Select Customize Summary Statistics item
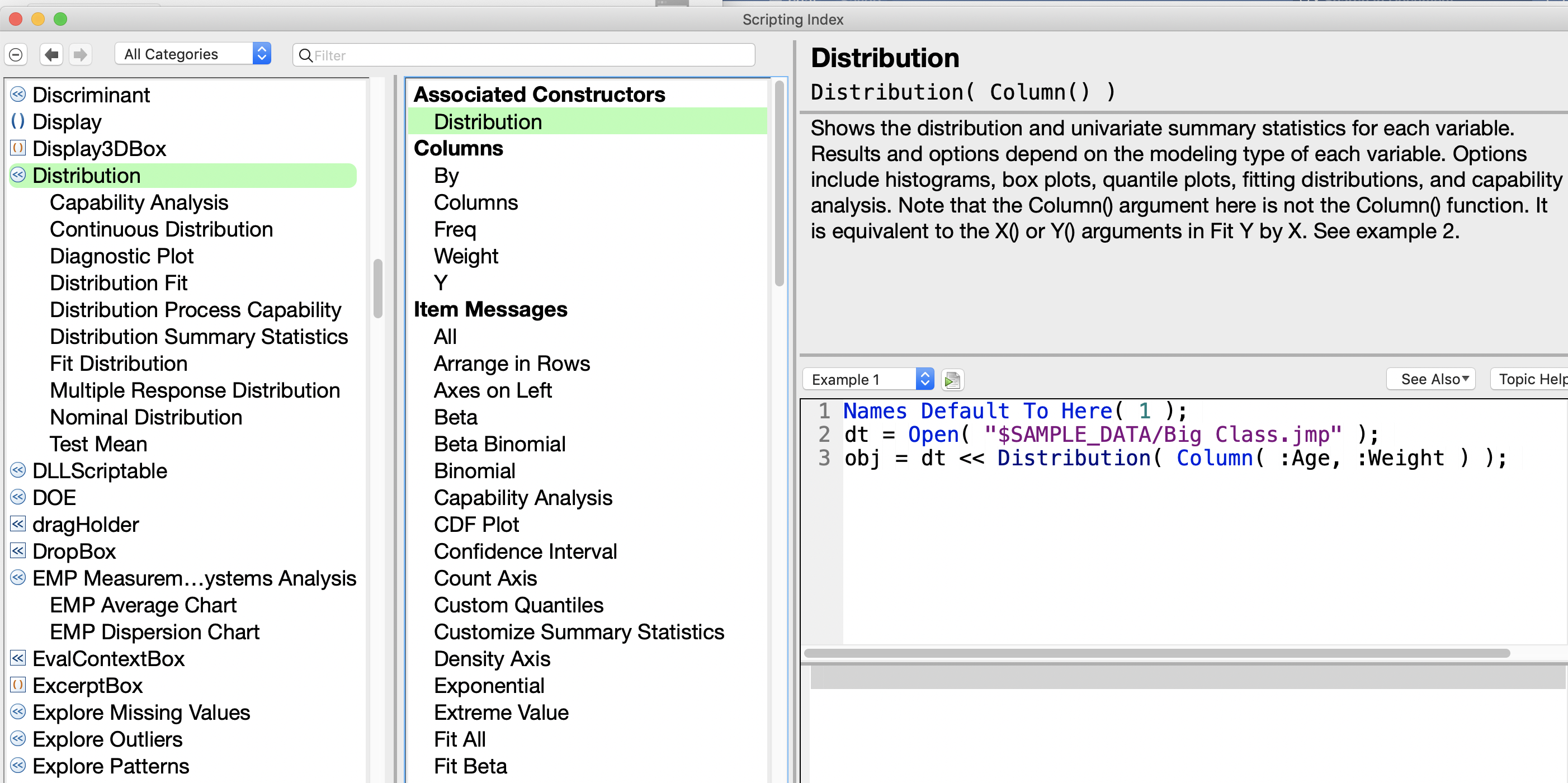The width and height of the screenshot is (1568, 783). (578, 632)
